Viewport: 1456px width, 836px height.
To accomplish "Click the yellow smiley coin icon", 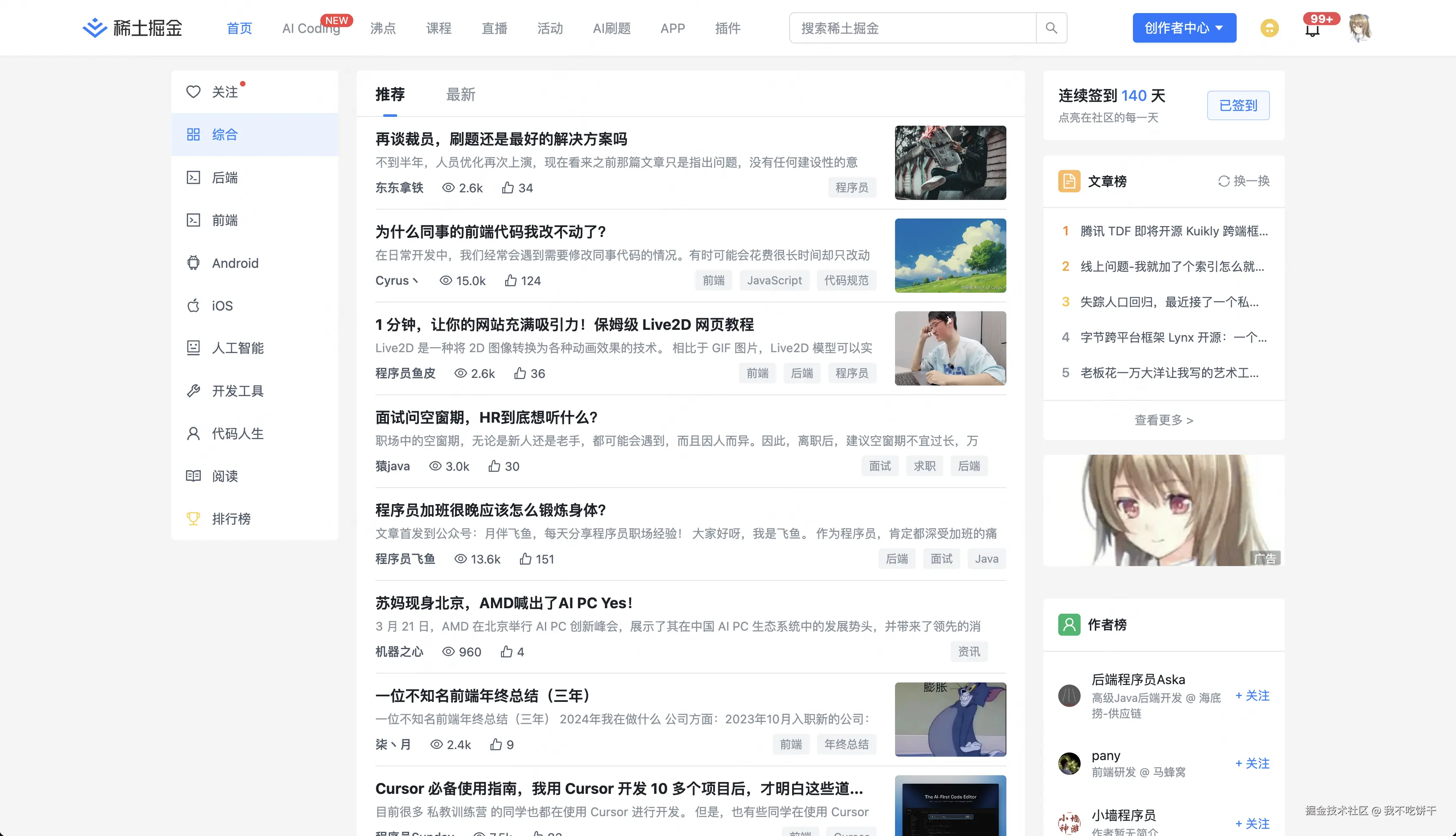I will click(1270, 28).
